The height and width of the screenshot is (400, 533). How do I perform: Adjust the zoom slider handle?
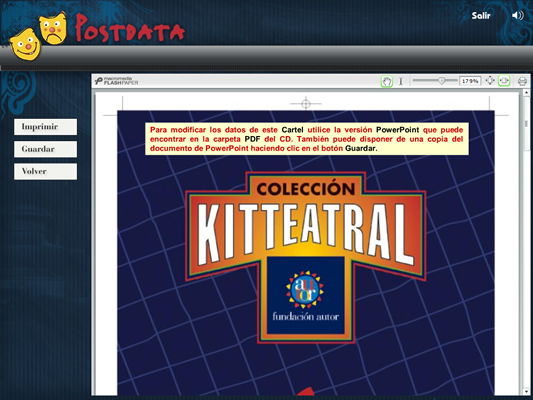coord(441,81)
